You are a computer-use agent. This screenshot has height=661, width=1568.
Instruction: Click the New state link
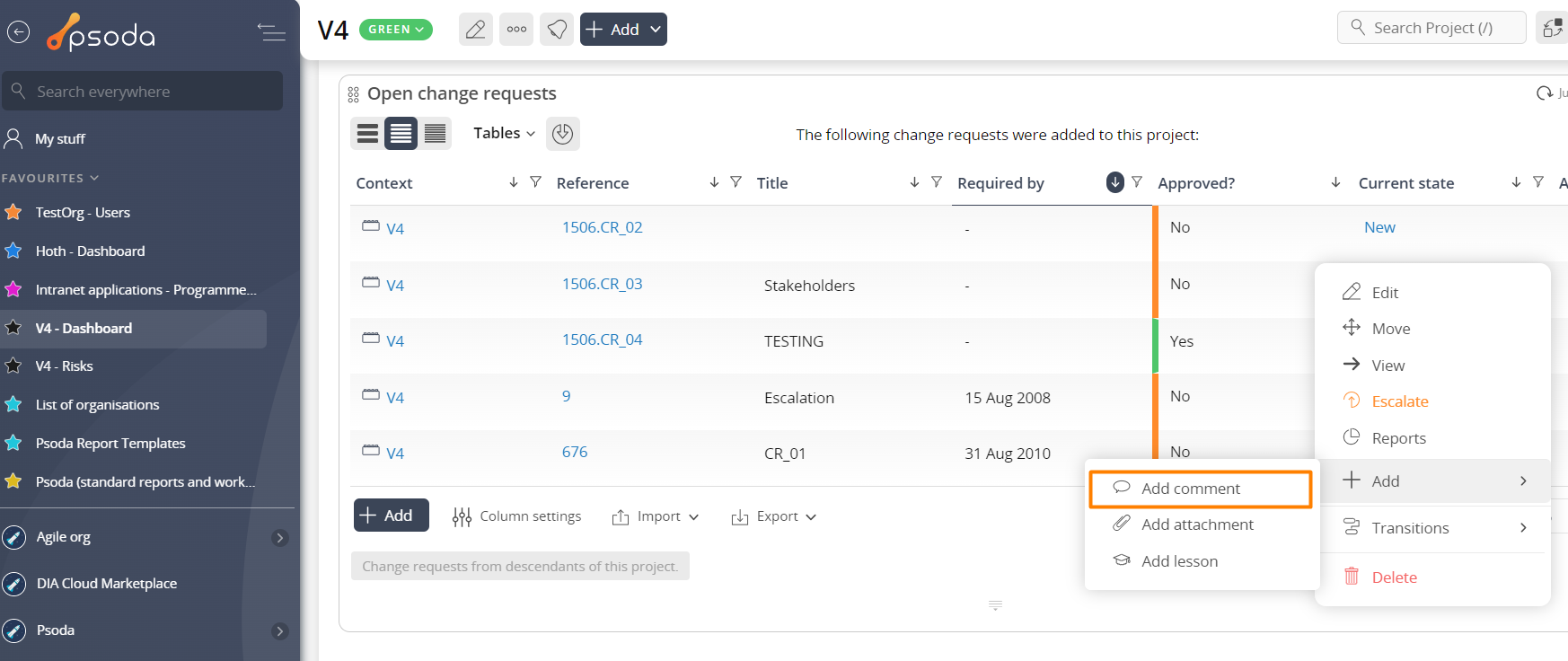tap(1379, 227)
